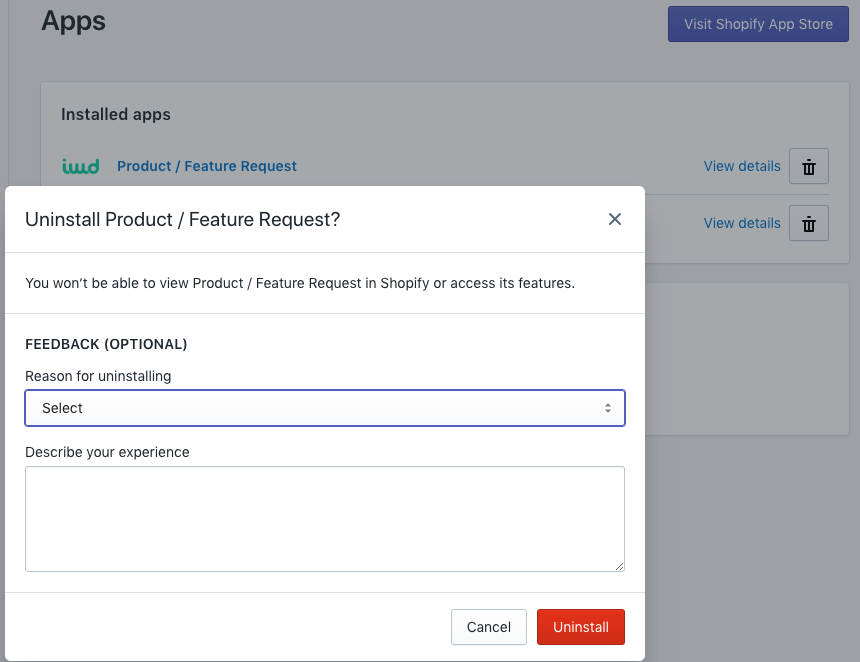
Task: Click trash icon for the second installed app
Action: pos(808,223)
